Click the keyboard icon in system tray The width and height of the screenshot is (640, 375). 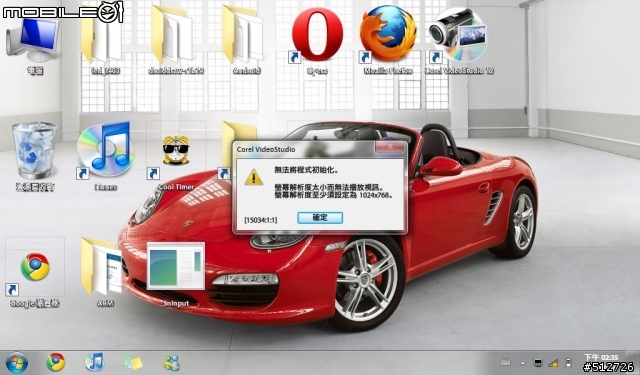point(506,363)
